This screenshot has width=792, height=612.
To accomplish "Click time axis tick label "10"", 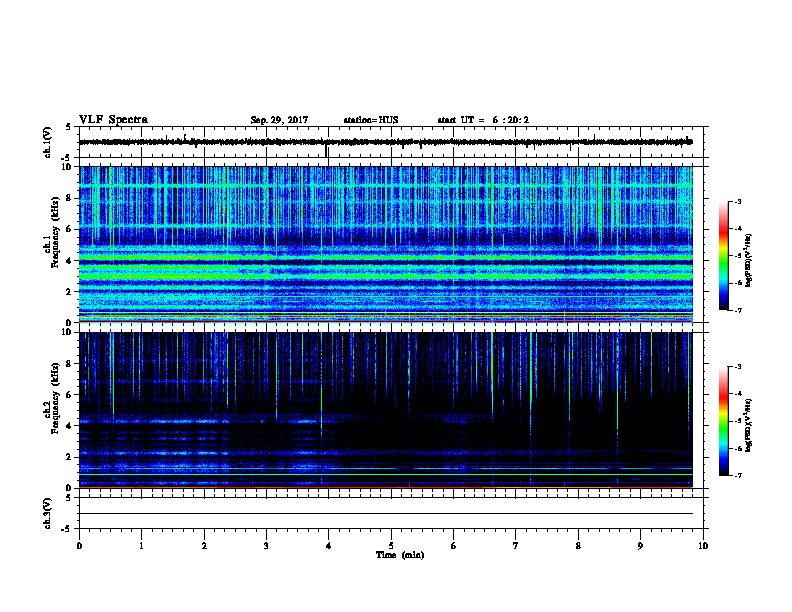I will tap(703, 546).
